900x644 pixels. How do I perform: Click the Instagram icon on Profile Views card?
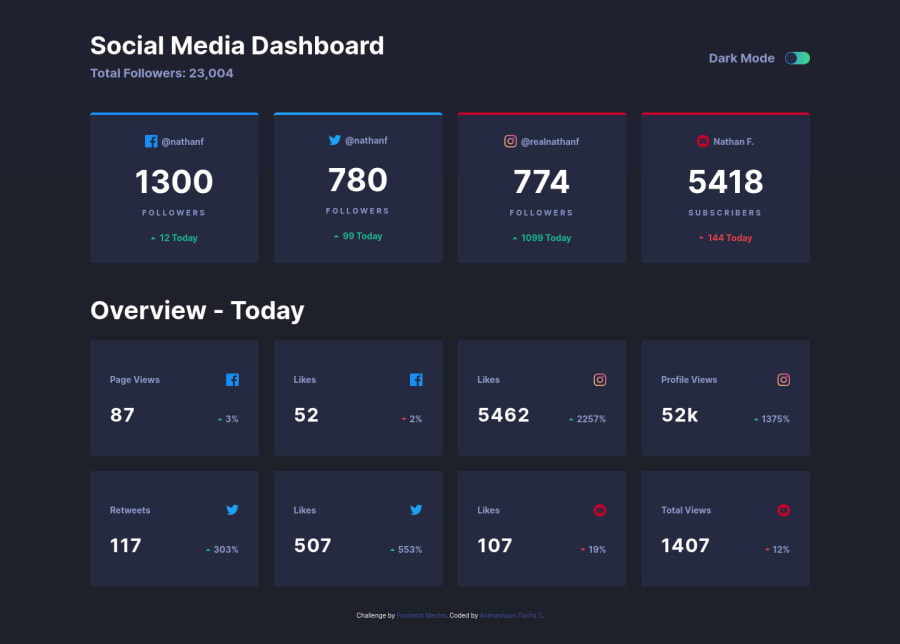(x=783, y=380)
